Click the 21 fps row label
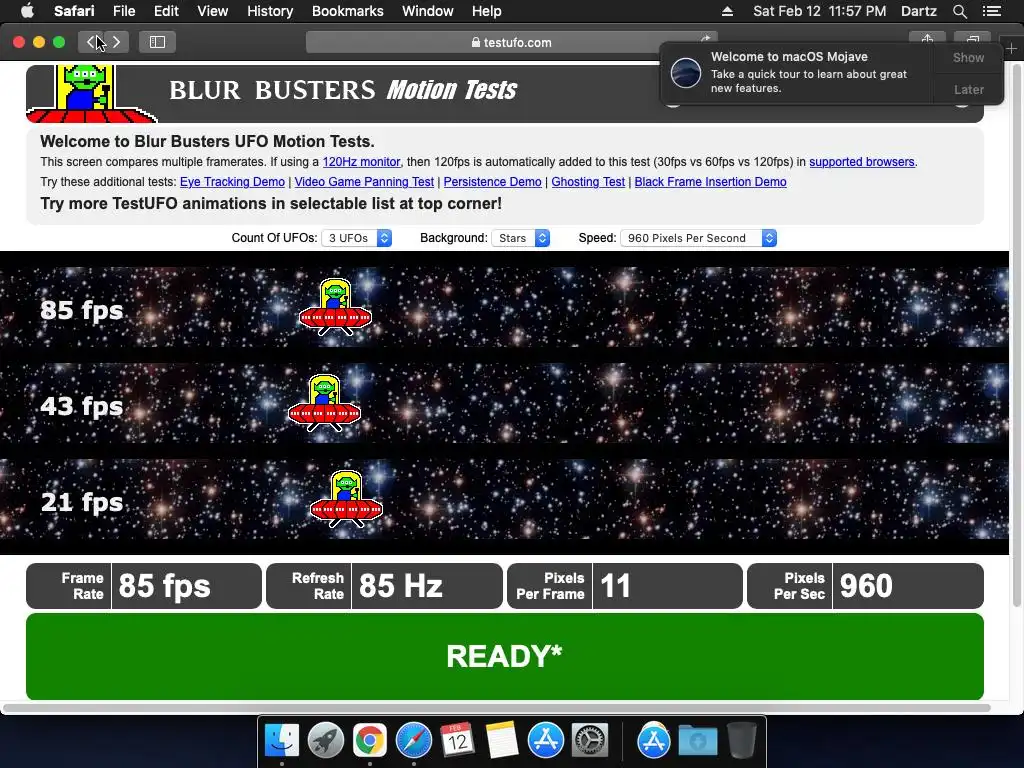This screenshot has width=1024, height=768. click(x=82, y=502)
